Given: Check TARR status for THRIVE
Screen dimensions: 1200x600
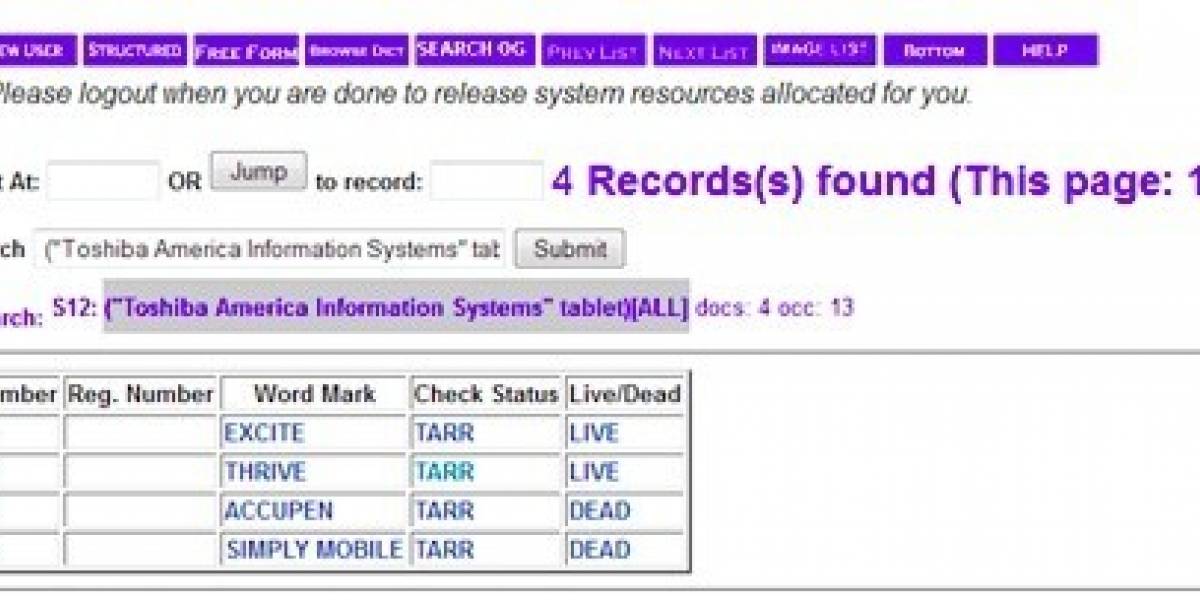Looking at the screenshot, I should click(445, 472).
